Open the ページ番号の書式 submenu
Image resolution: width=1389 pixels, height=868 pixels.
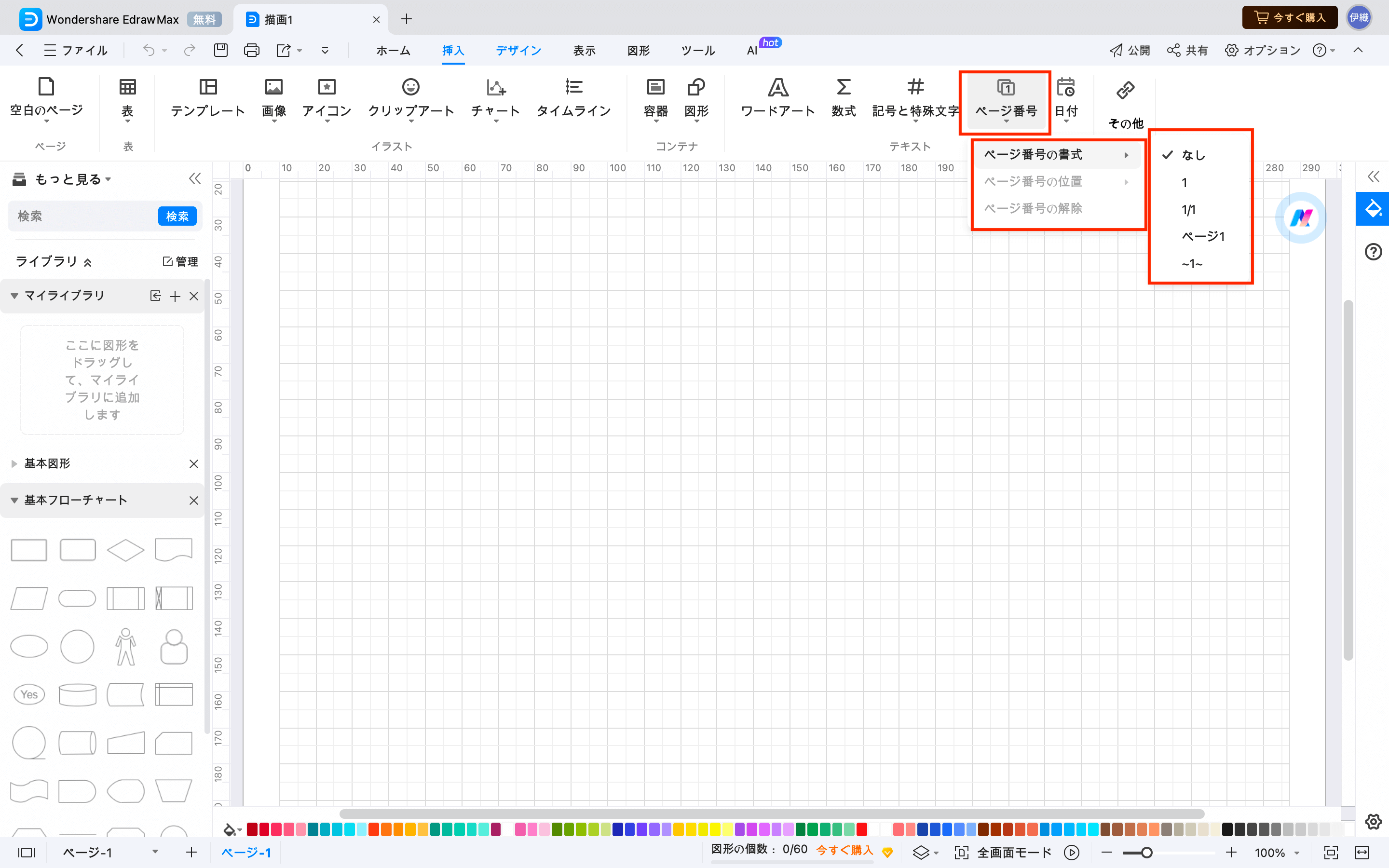[x=1057, y=155]
